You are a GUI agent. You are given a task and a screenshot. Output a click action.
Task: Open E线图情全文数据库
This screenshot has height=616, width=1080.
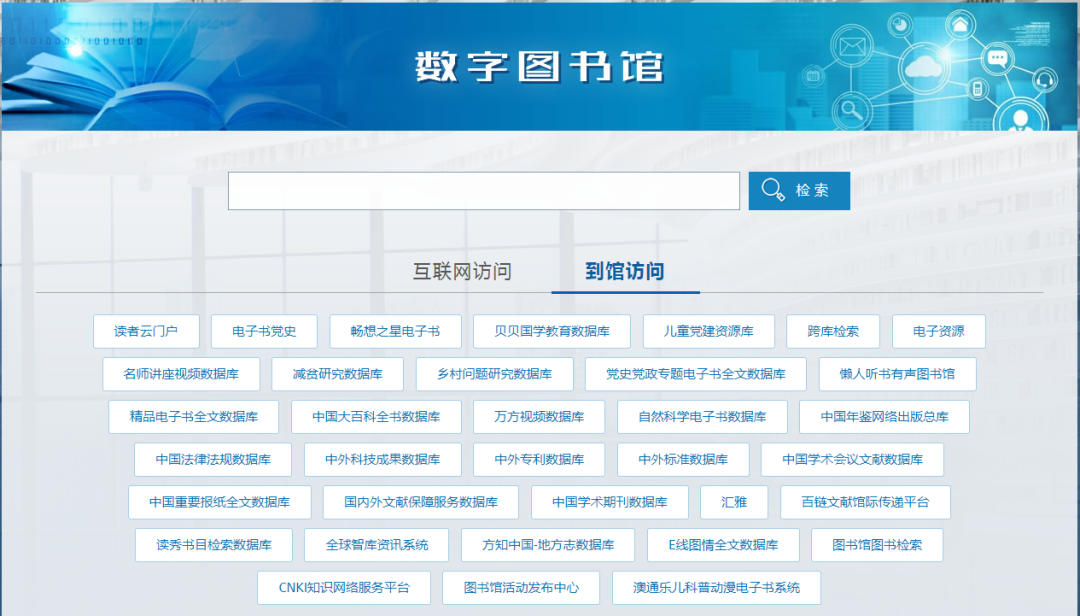pos(723,545)
